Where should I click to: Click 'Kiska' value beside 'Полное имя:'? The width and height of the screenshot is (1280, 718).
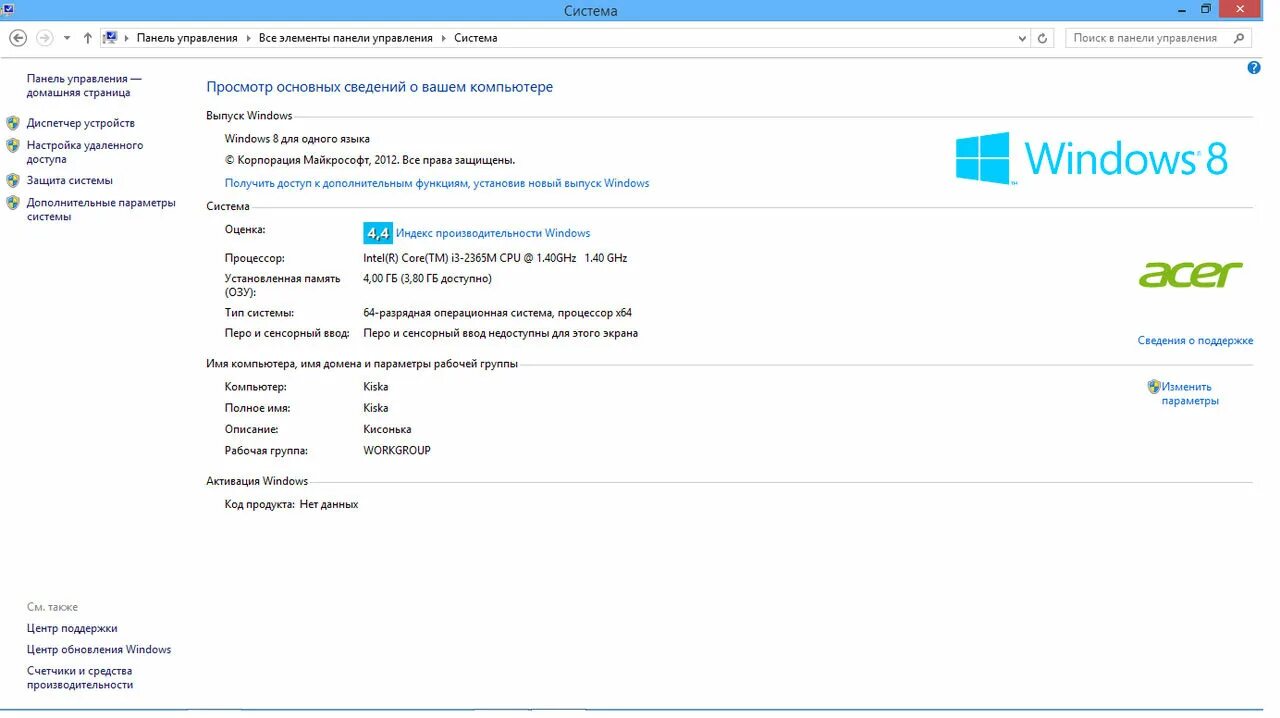pos(376,408)
